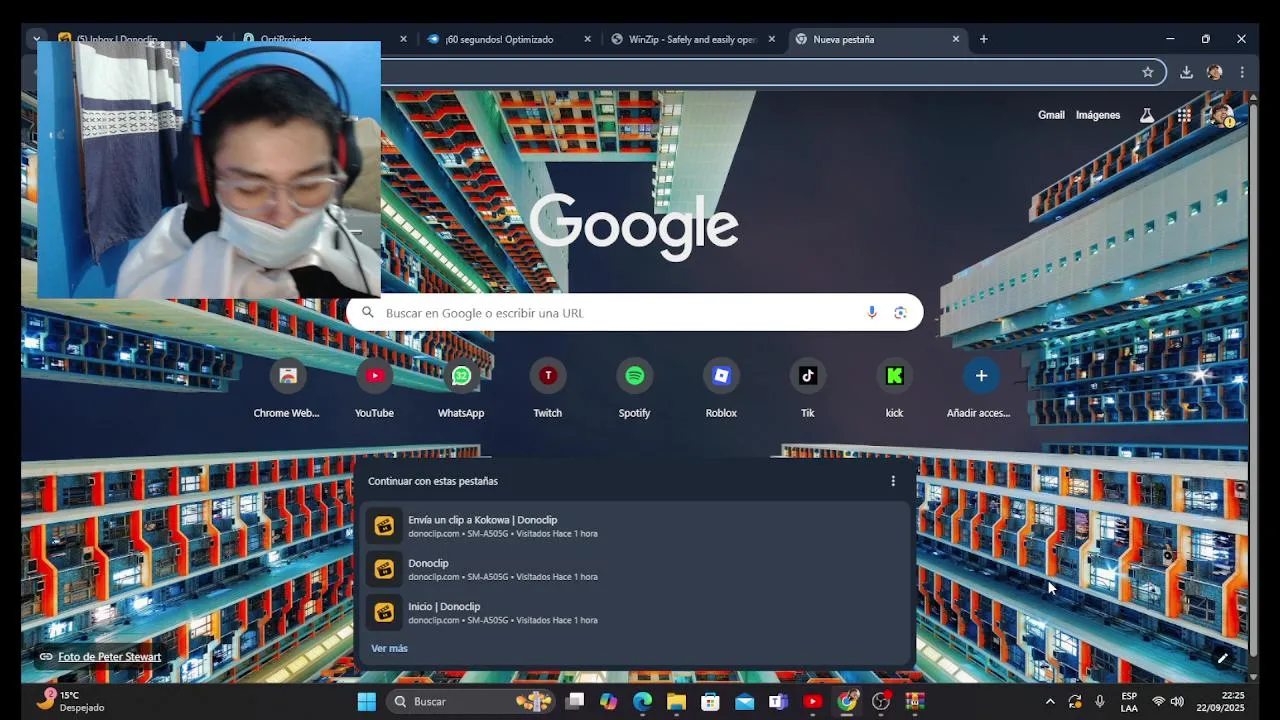Open the Google apps grid
Screen dimensions: 1280x720
tap(1184, 115)
